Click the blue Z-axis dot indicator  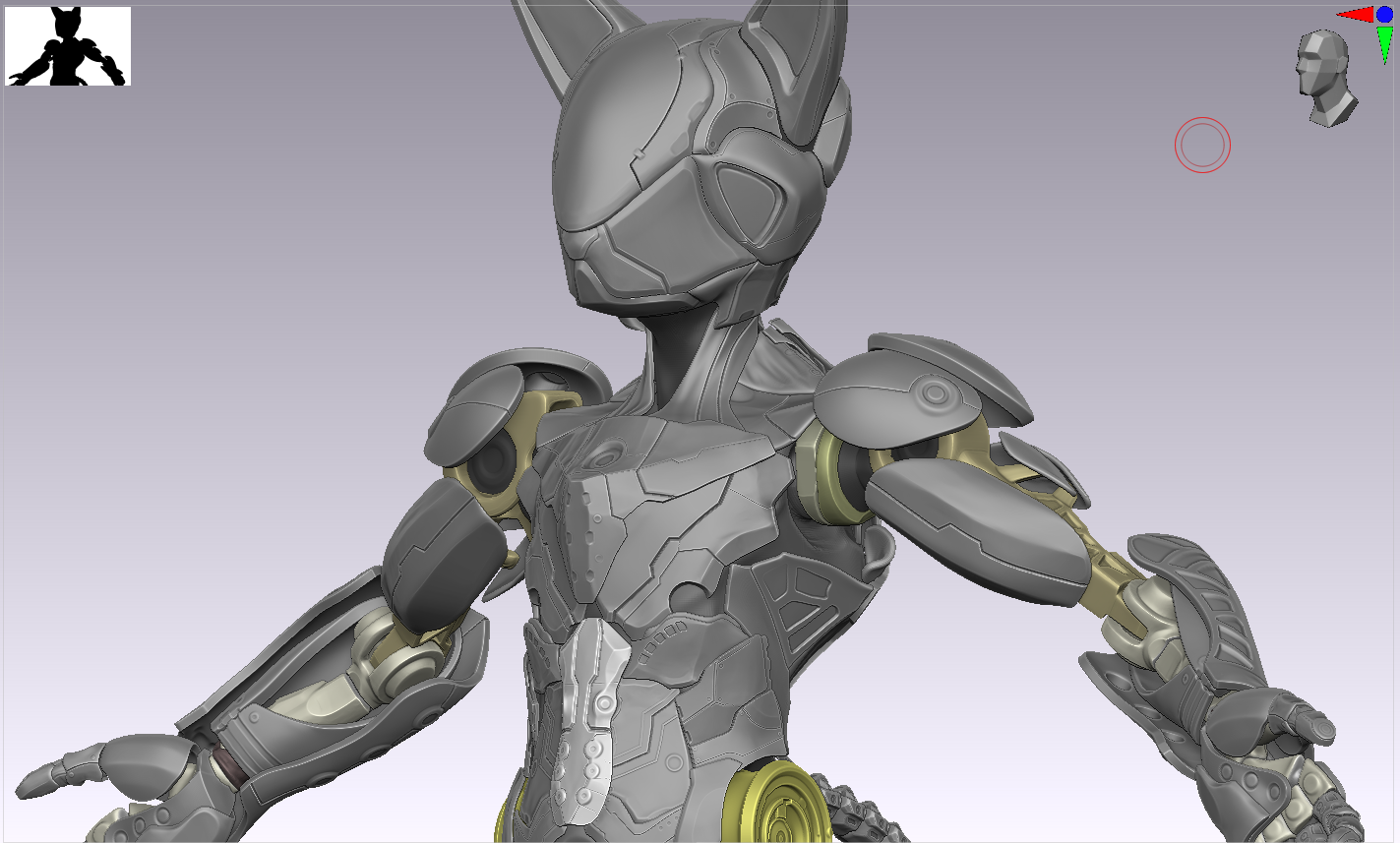(1384, 15)
